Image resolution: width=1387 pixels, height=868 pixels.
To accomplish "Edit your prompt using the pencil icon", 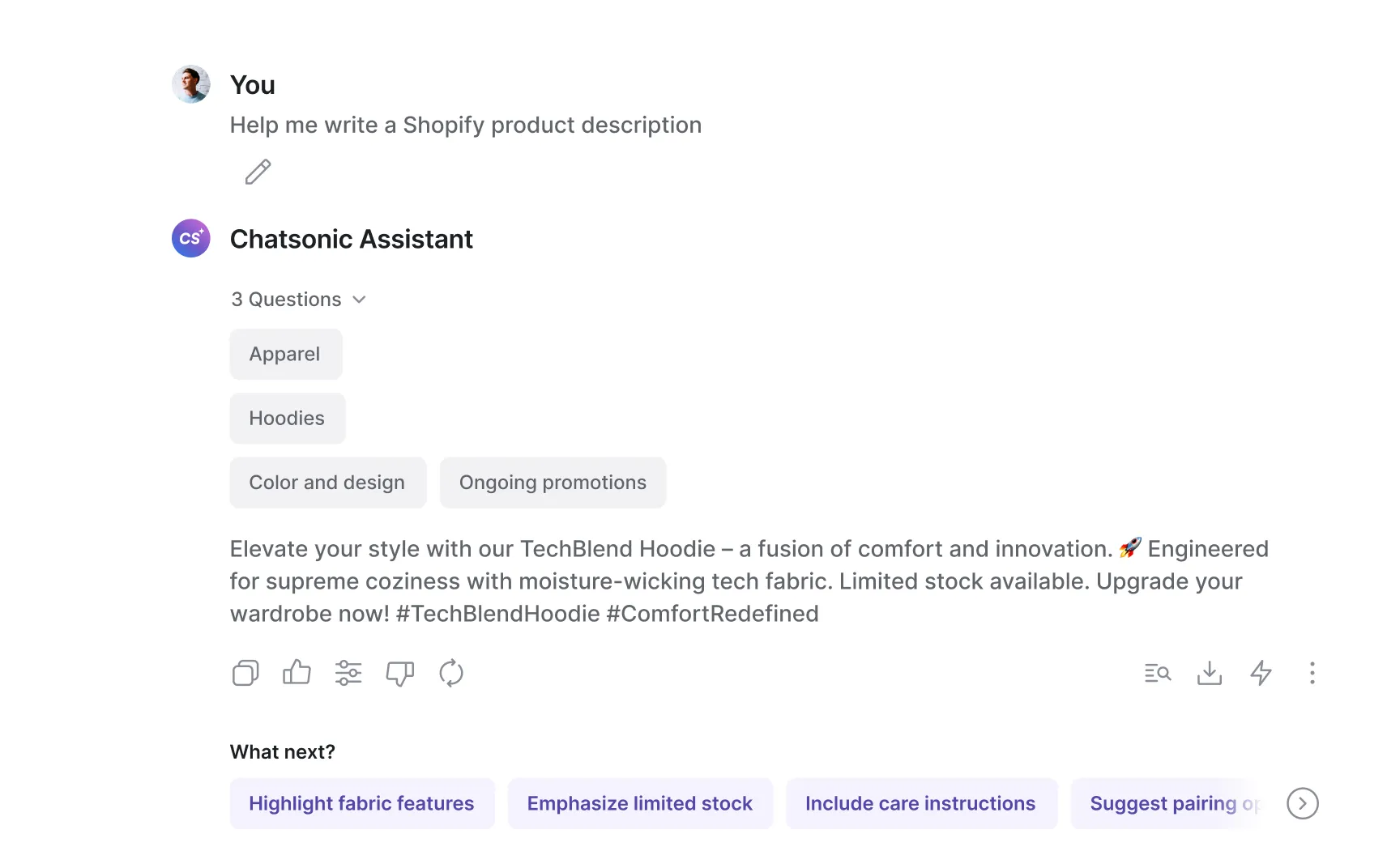I will 258,172.
